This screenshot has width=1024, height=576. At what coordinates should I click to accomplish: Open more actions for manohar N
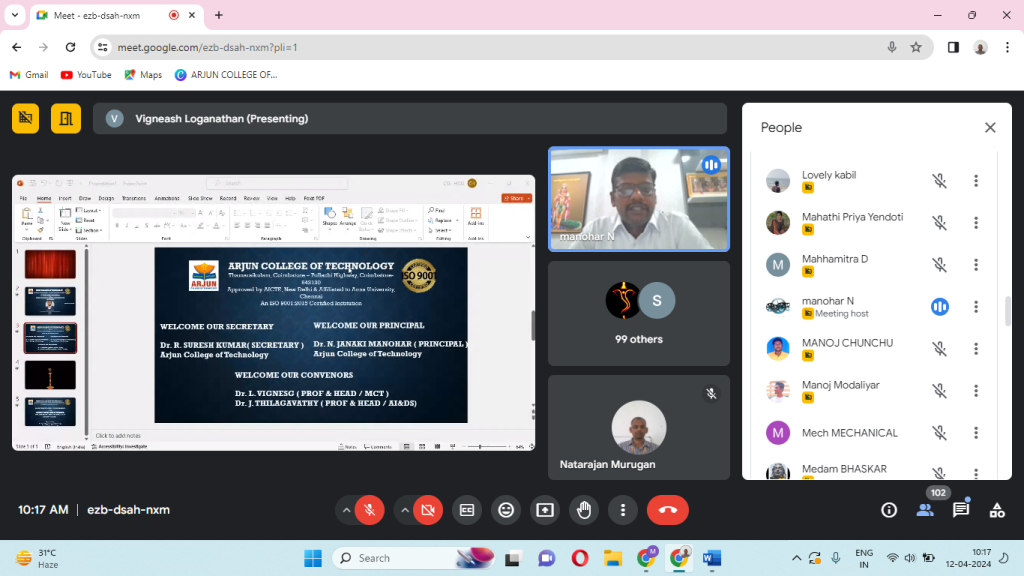coord(976,307)
